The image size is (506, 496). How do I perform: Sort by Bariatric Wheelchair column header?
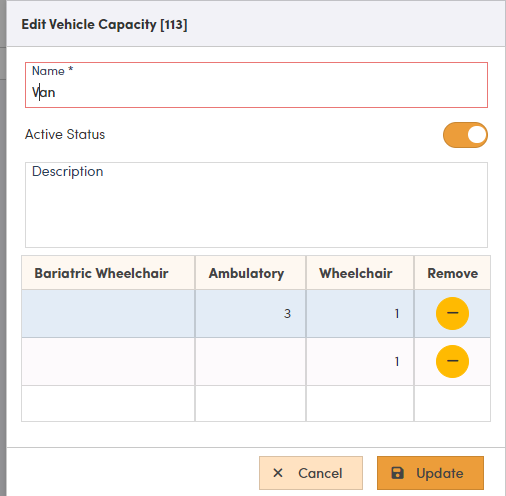coord(108,273)
